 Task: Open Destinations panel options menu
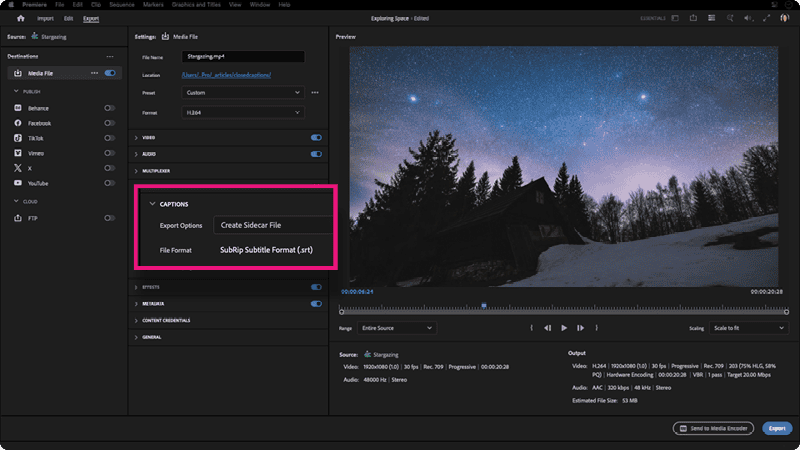tap(110, 57)
